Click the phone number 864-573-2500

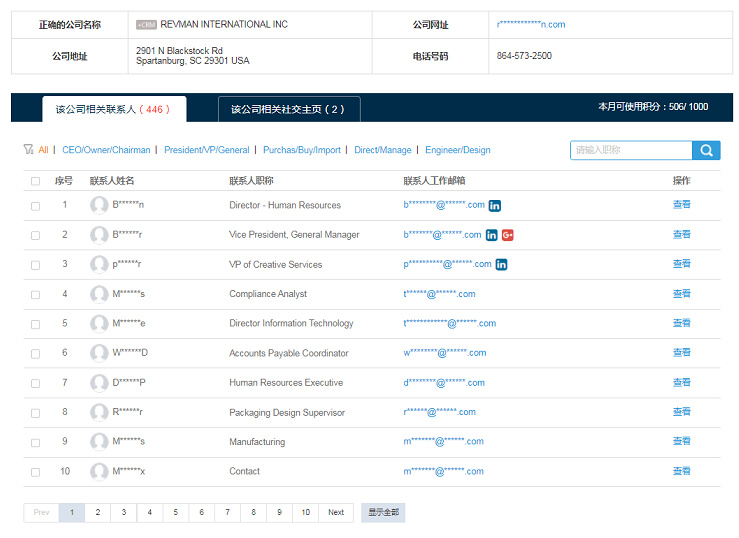(524, 56)
